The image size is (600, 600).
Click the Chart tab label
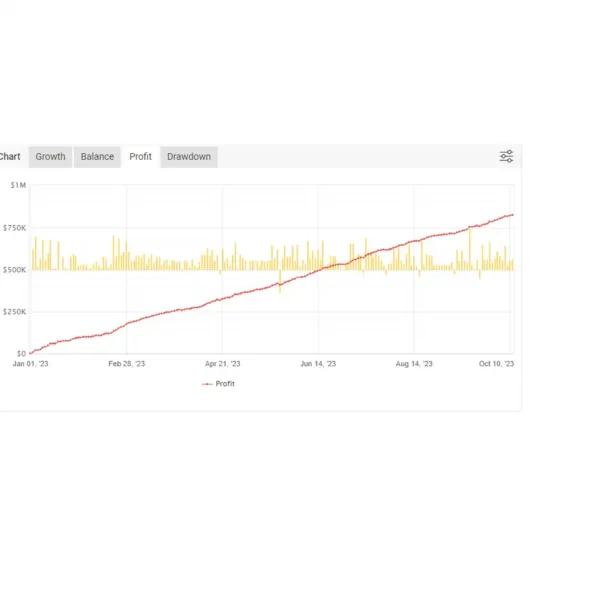click(9, 157)
